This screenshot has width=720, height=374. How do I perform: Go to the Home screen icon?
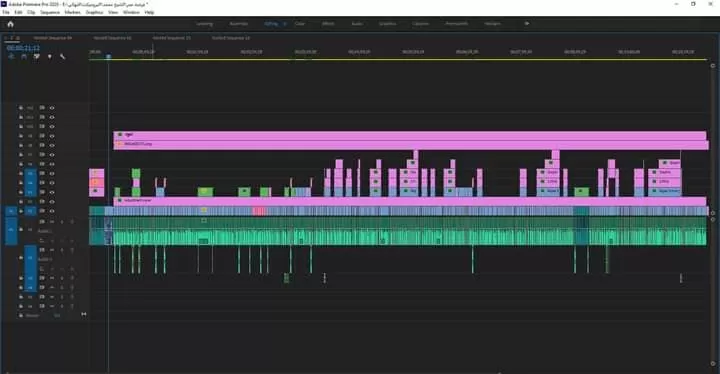[11, 24]
